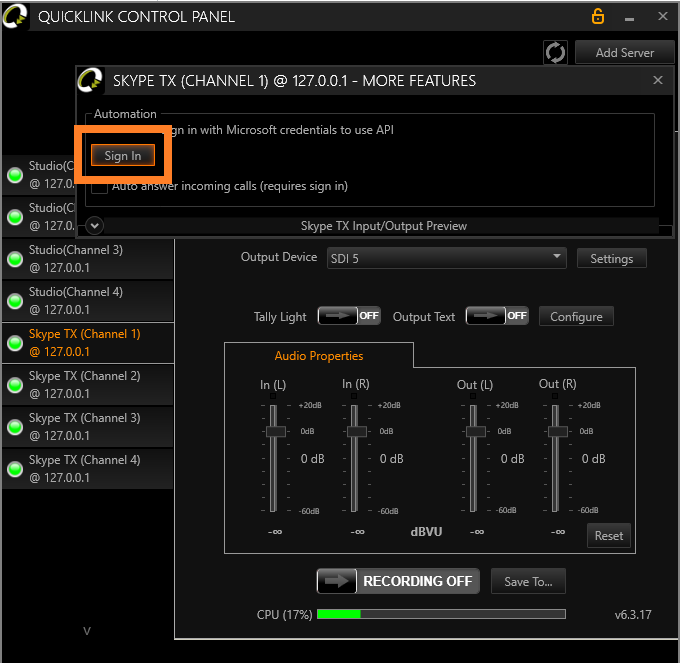Image resolution: width=681 pixels, height=663 pixels.
Task: Toggle the Recording Off switch
Action: [x=398, y=581]
